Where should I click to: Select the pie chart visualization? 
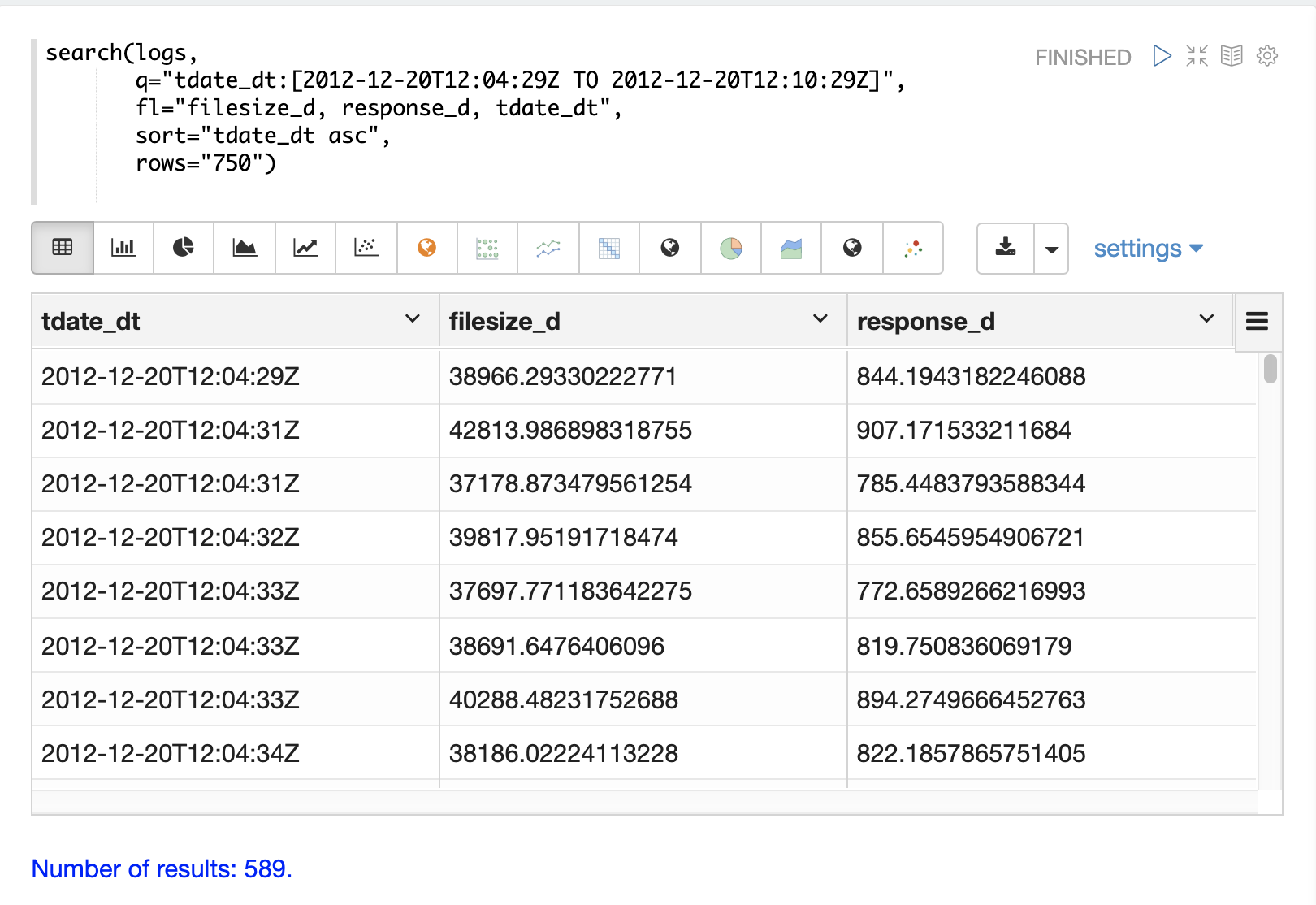click(184, 248)
